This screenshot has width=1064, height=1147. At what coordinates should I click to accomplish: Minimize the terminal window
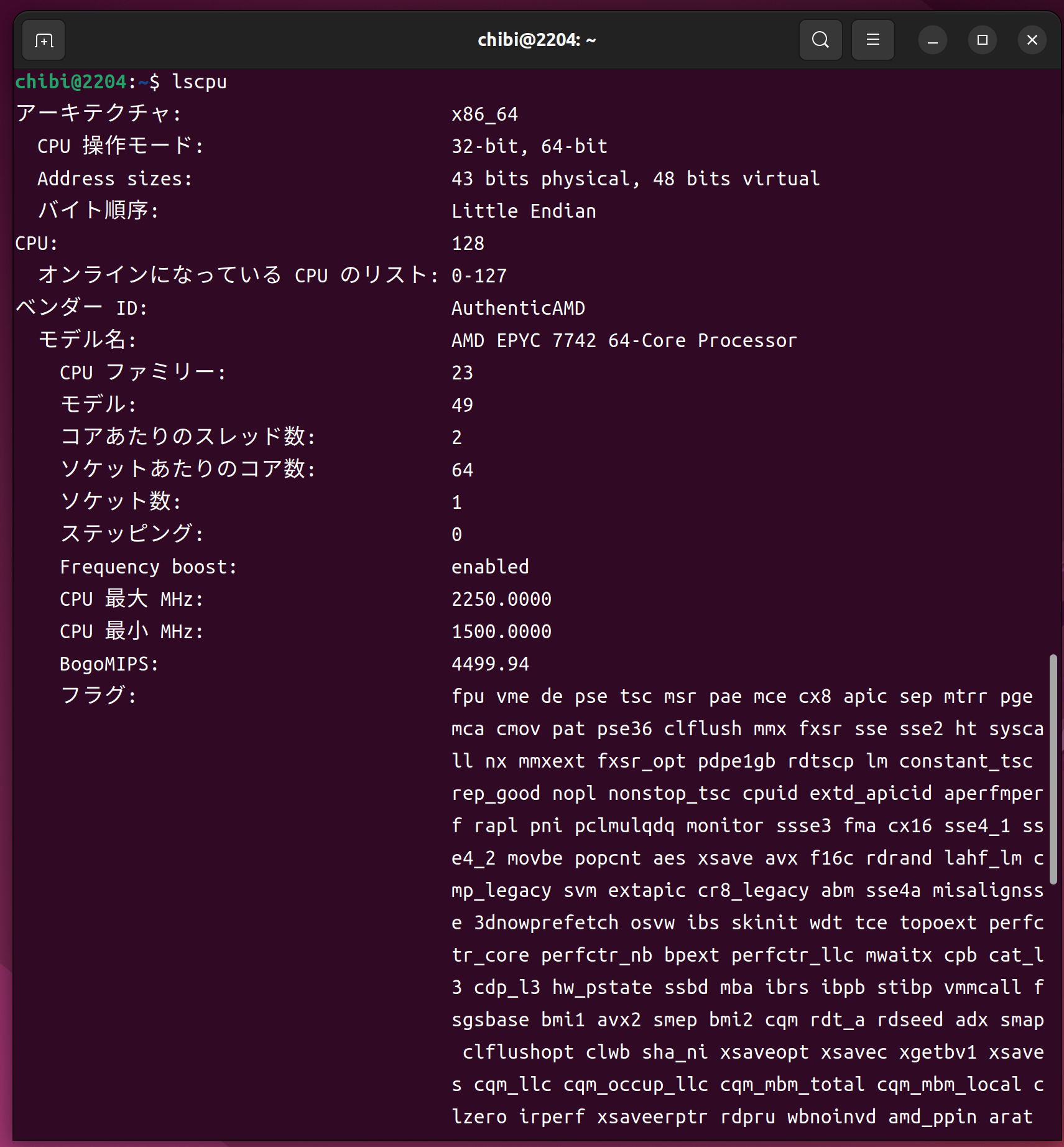pyautogui.click(x=932, y=40)
